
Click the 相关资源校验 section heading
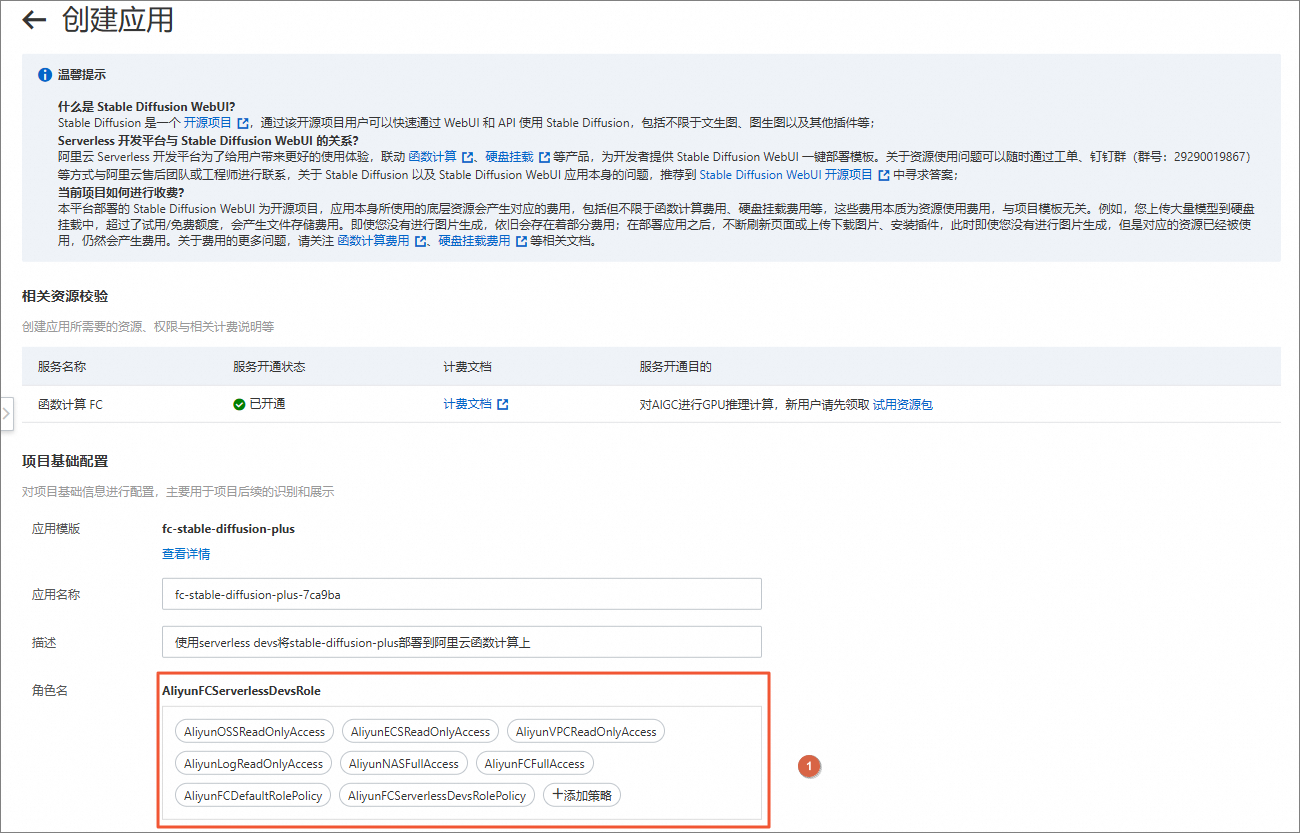pyautogui.click(x=65, y=296)
